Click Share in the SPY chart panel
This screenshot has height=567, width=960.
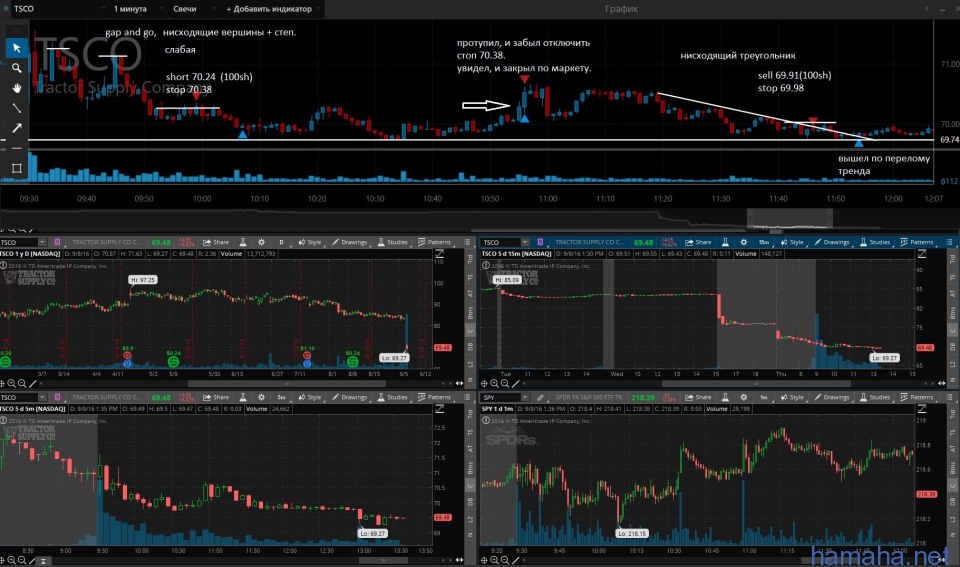point(699,397)
